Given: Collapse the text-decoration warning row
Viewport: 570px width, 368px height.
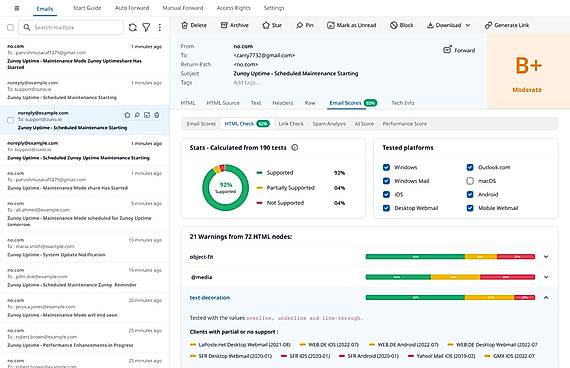Looking at the screenshot, I should [546, 297].
